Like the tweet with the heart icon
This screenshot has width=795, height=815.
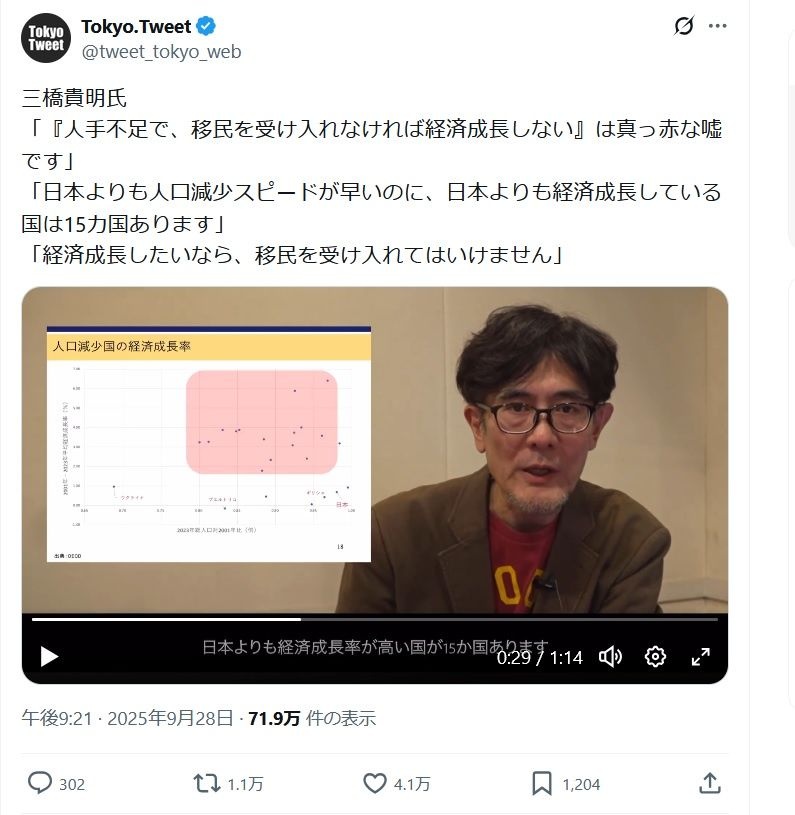point(375,783)
